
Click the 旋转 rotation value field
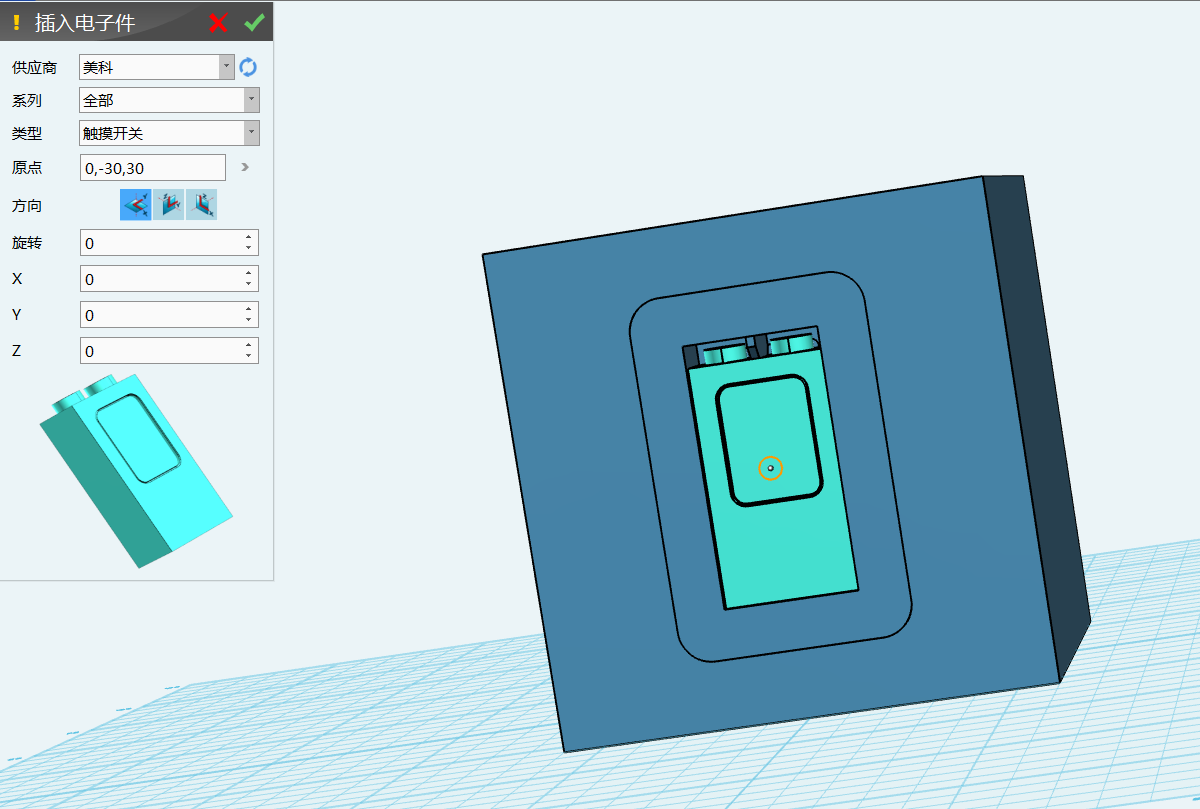click(160, 243)
